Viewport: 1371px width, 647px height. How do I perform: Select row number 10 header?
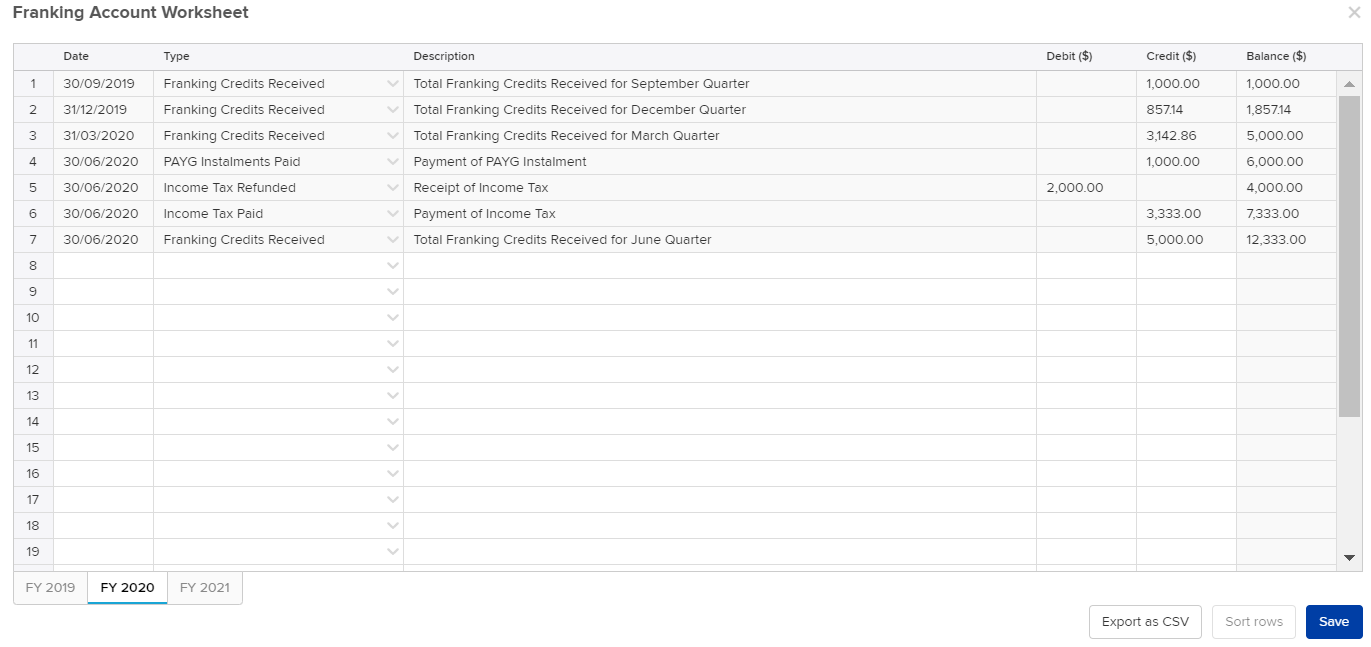pos(34,318)
